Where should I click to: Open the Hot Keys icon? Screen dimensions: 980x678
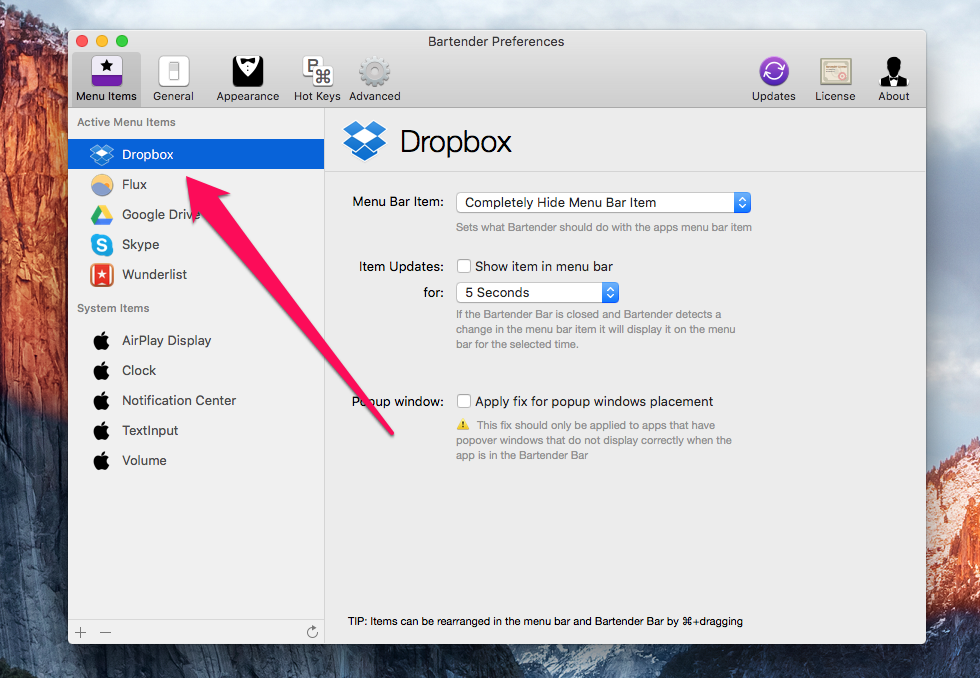click(x=318, y=71)
